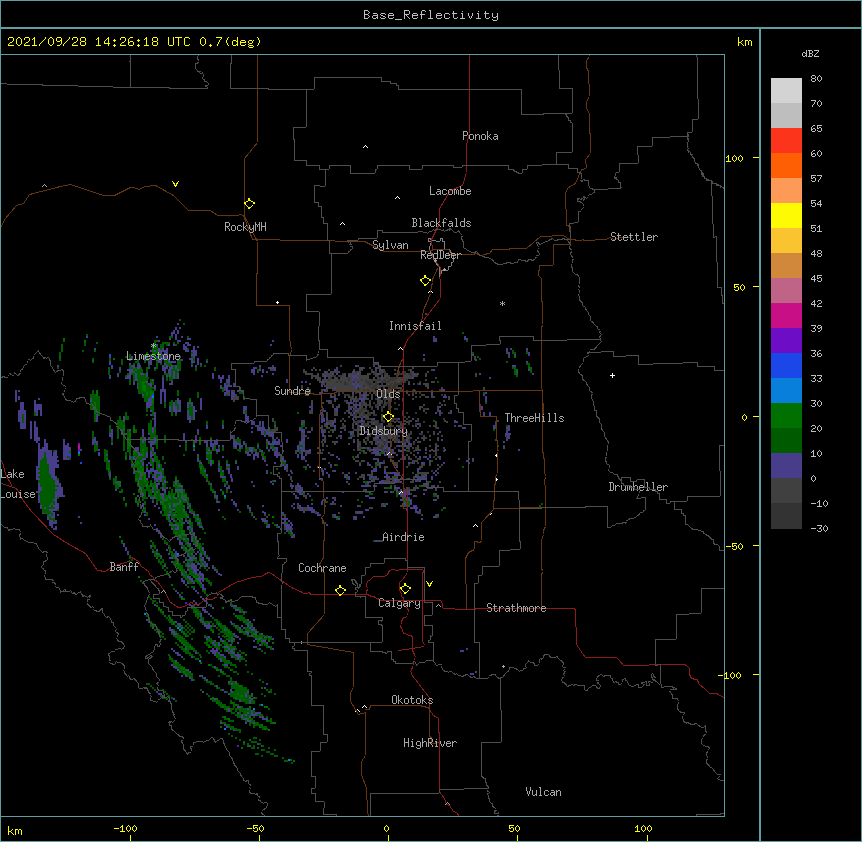Click the Calgary city label
The width and height of the screenshot is (862, 842).
click(399, 603)
